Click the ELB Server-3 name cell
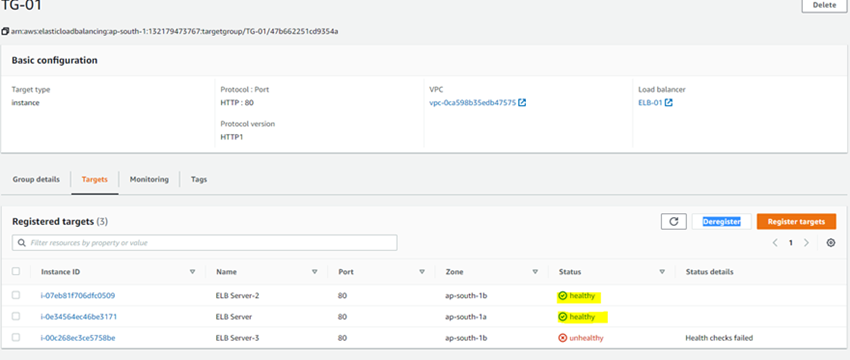The height and width of the screenshot is (360, 850). [x=237, y=338]
